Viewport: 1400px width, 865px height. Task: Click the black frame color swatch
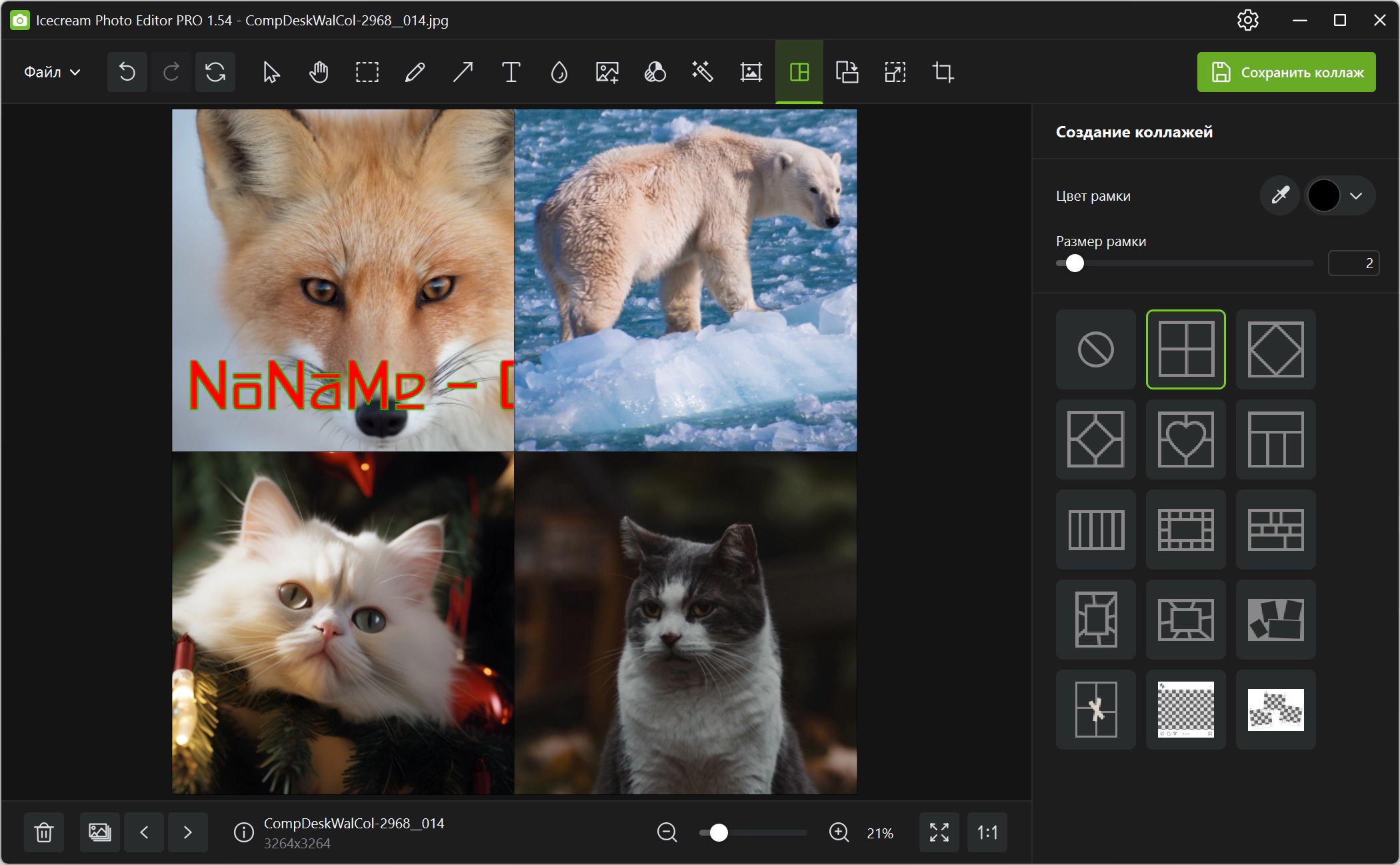(1323, 195)
